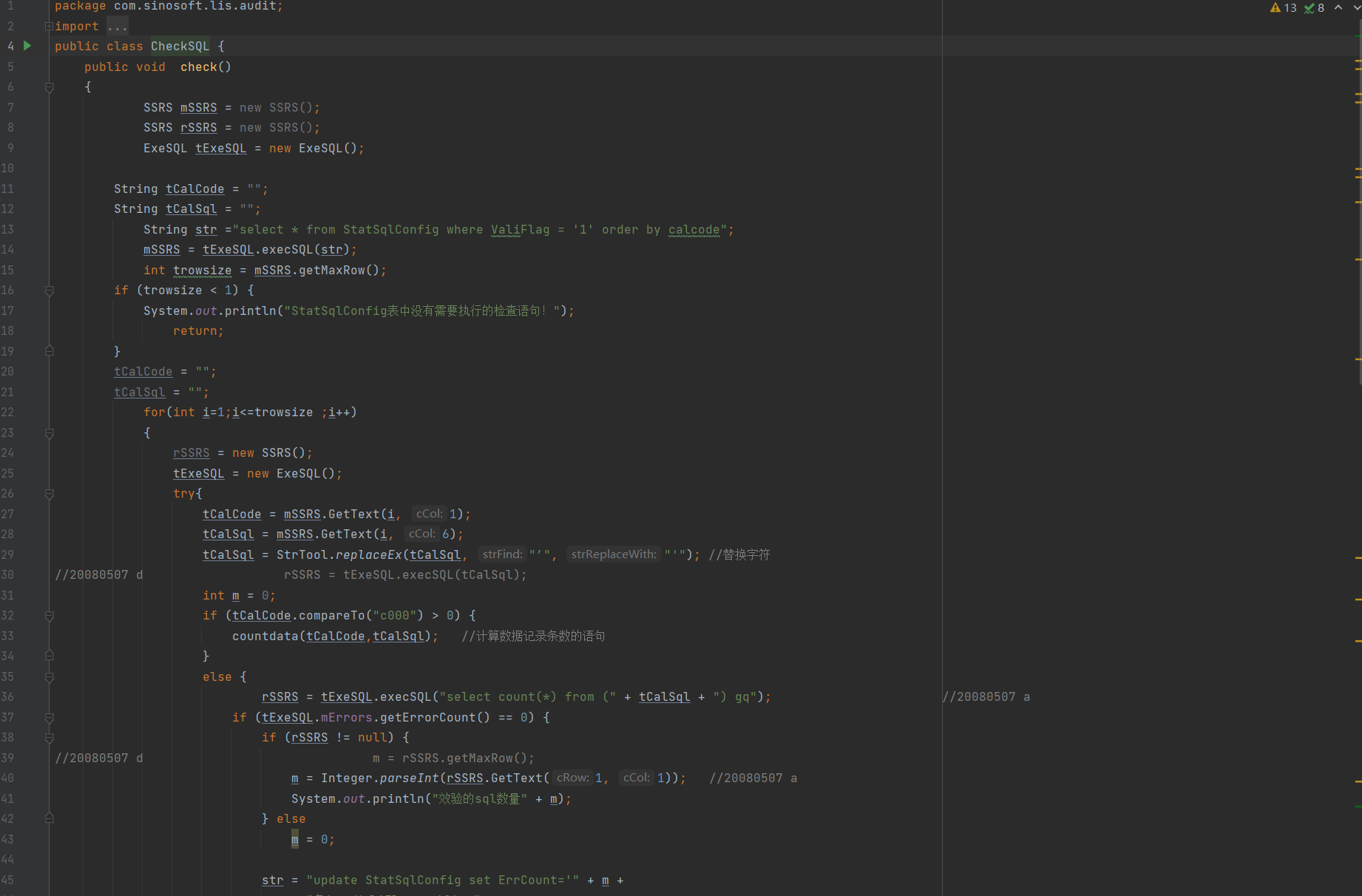Viewport: 1362px width, 896px height.
Task: Fold the if (rSSRS != null) block
Action: 50,738
